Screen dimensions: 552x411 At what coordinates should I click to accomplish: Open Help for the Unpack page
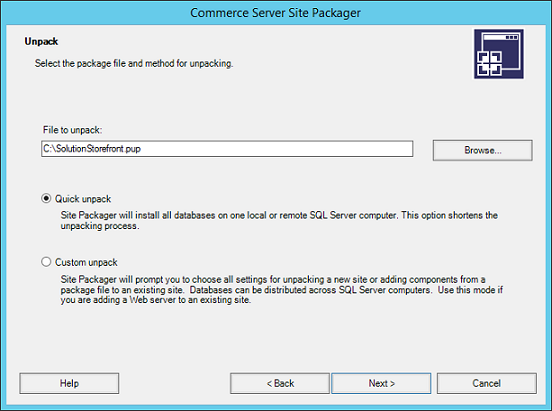click(x=69, y=383)
